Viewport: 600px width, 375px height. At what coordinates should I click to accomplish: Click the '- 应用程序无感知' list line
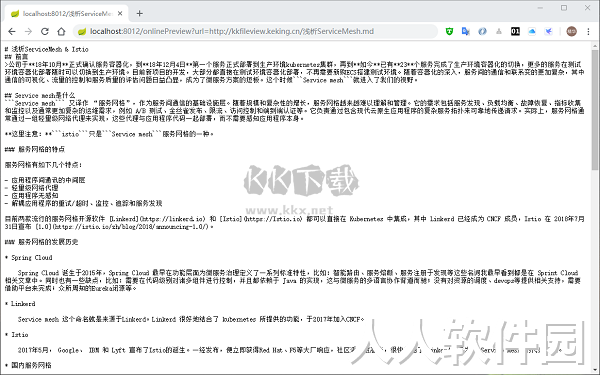pyautogui.click(x=31, y=196)
